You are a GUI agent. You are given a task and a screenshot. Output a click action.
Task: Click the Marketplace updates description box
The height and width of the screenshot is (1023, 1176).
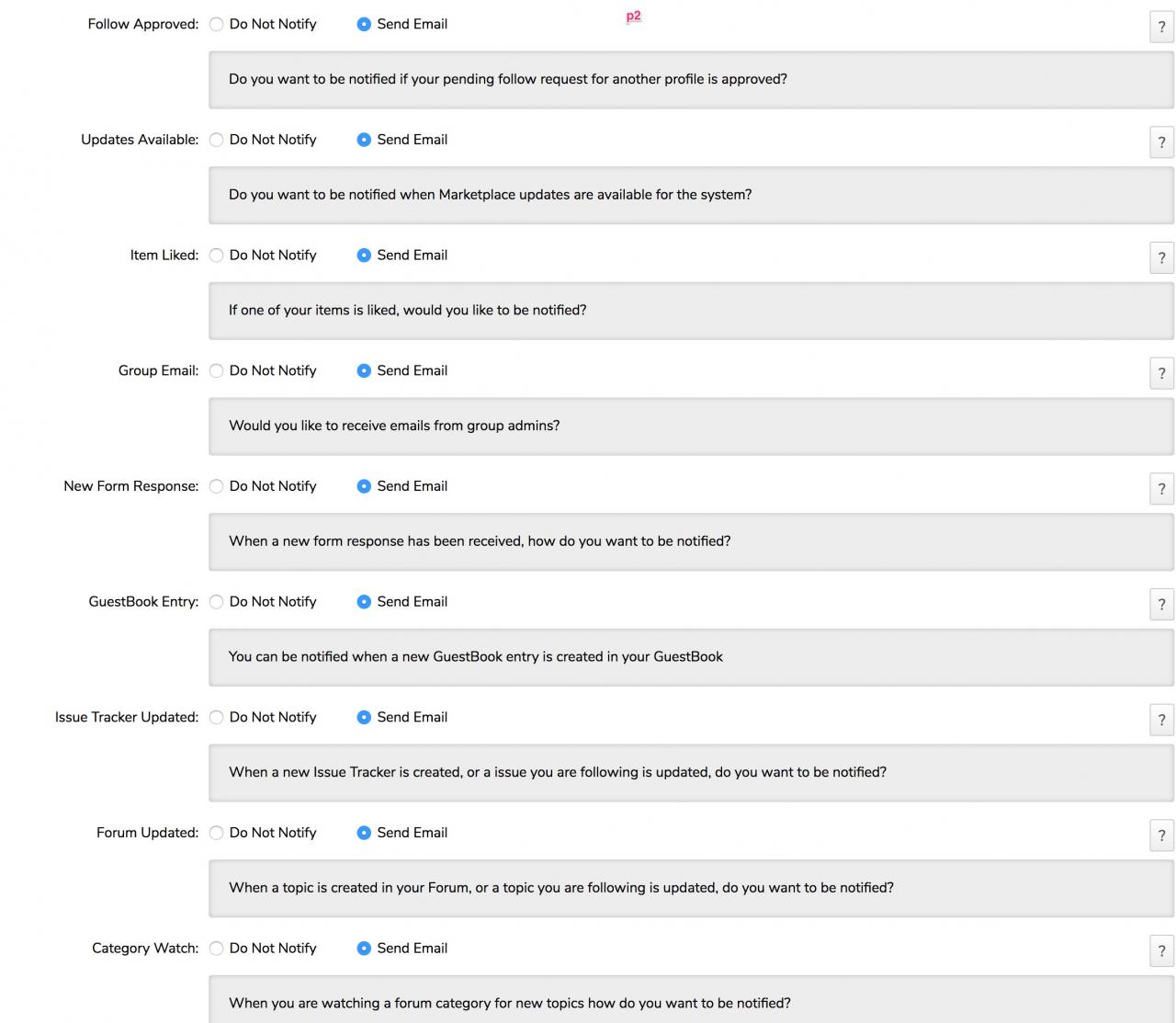coord(691,195)
